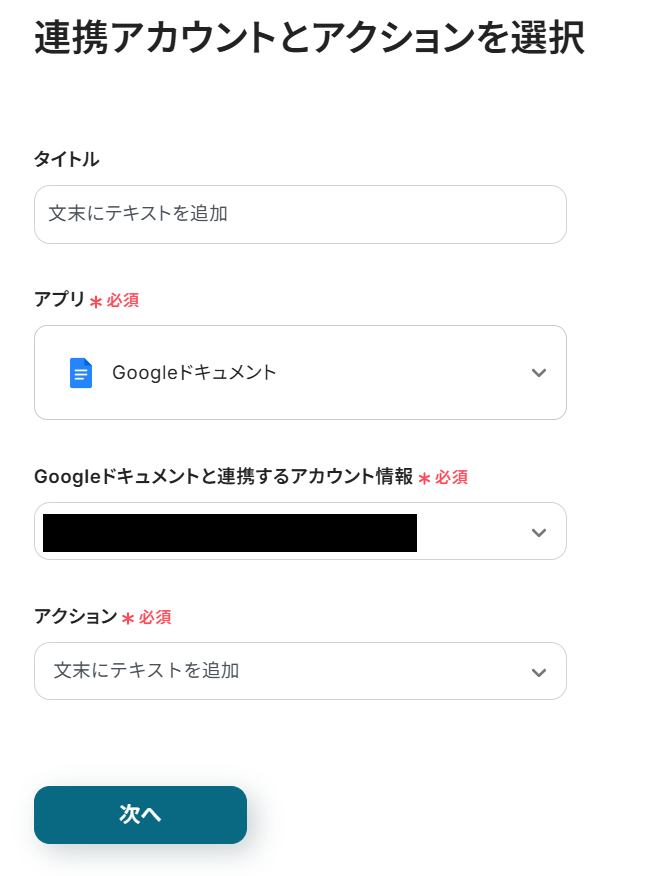Click the 連携アカウントとアクションを選択 heading

point(309,39)
